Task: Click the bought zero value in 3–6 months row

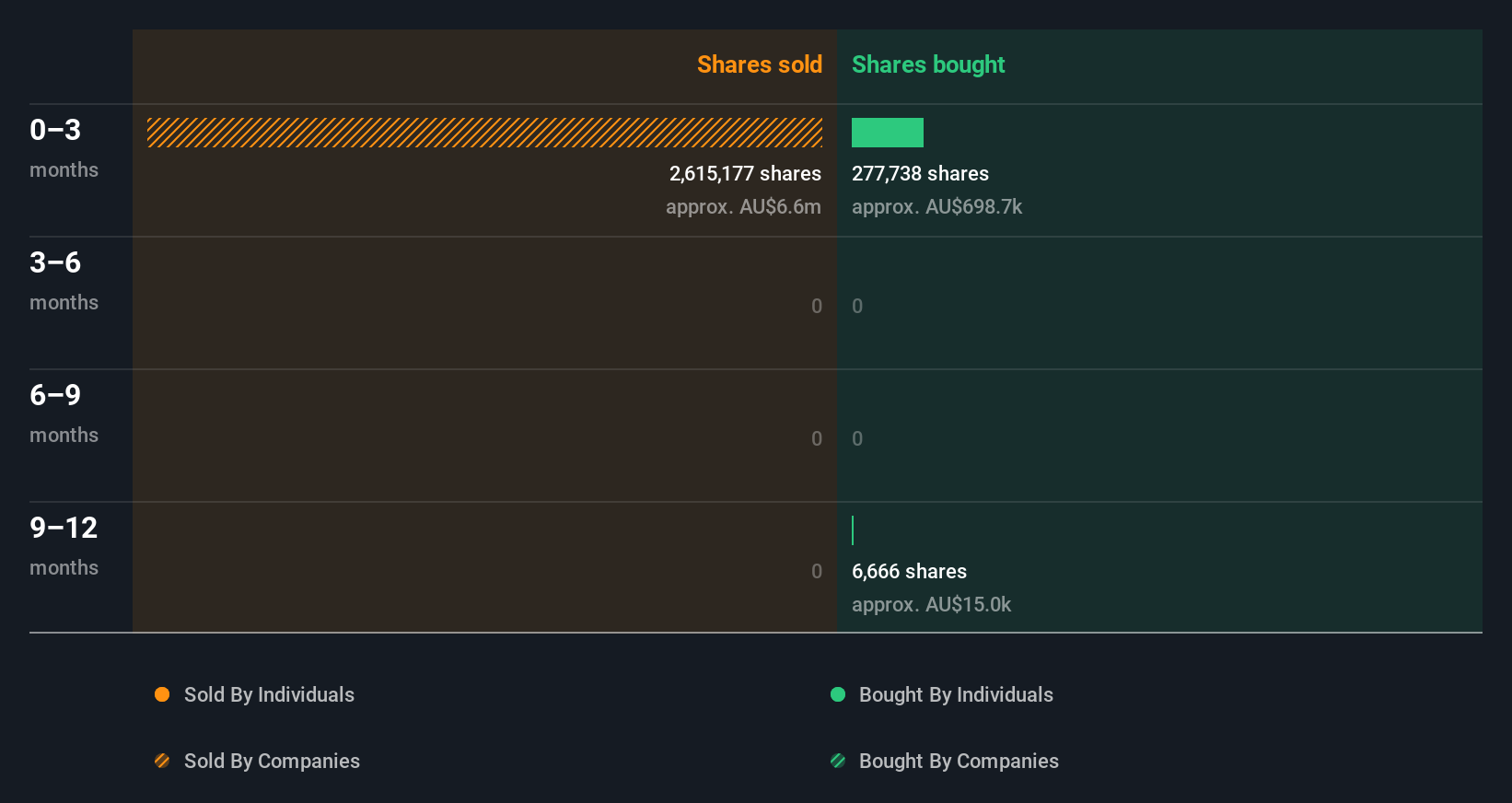Action: (x=857, y=307)
